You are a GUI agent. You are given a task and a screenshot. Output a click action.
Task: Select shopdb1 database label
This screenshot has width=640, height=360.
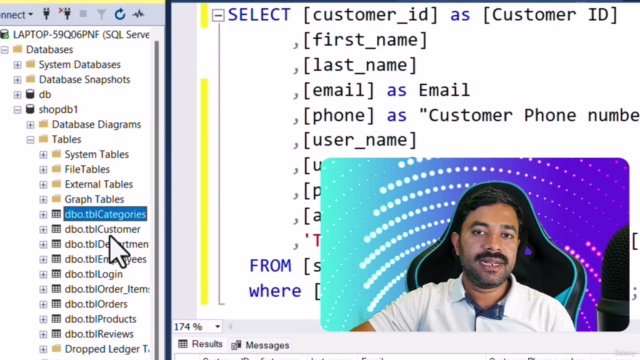pyautogui.click(x=58, y=109)
